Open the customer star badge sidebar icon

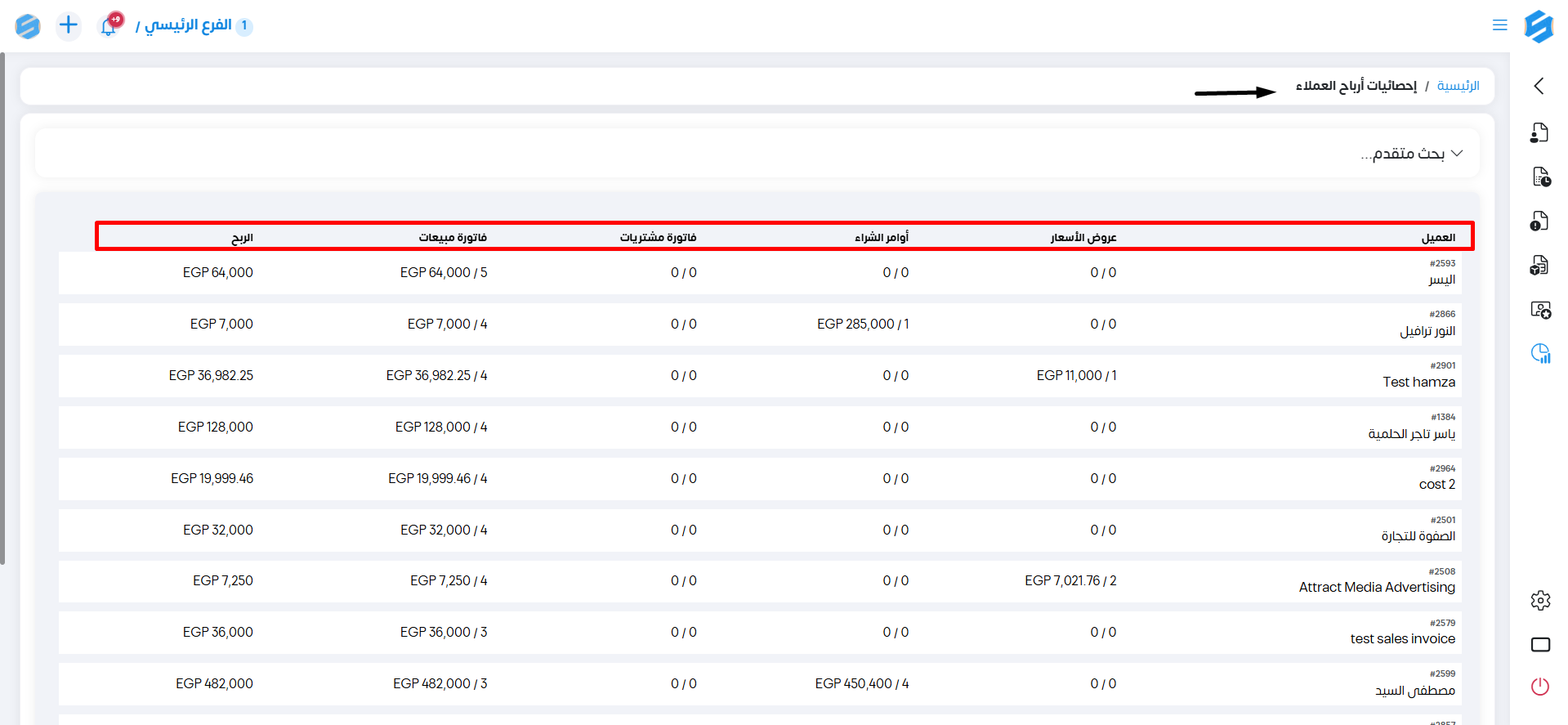1540,310
